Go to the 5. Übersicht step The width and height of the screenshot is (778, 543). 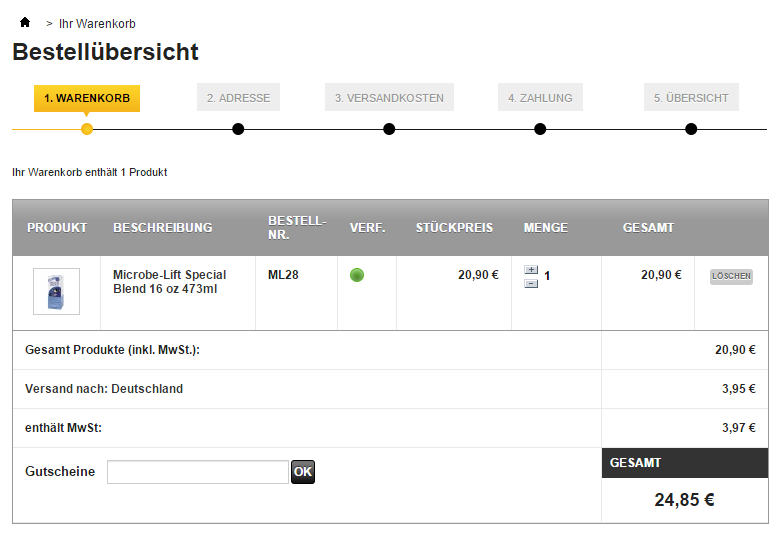(x=691, y=98)
